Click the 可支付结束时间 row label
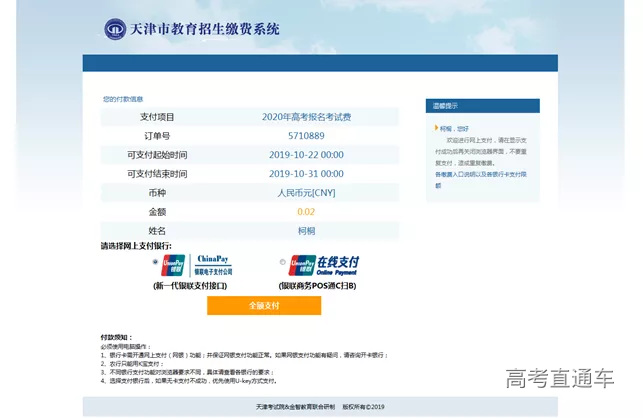The image size is (643, 418). [157, 174]
